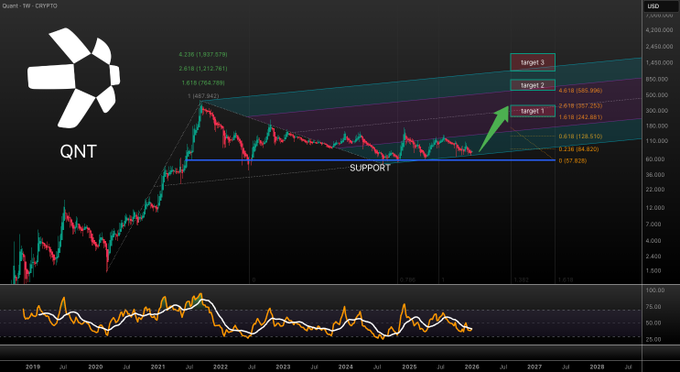Click Fib label 1.618 (764.789)

203,82
